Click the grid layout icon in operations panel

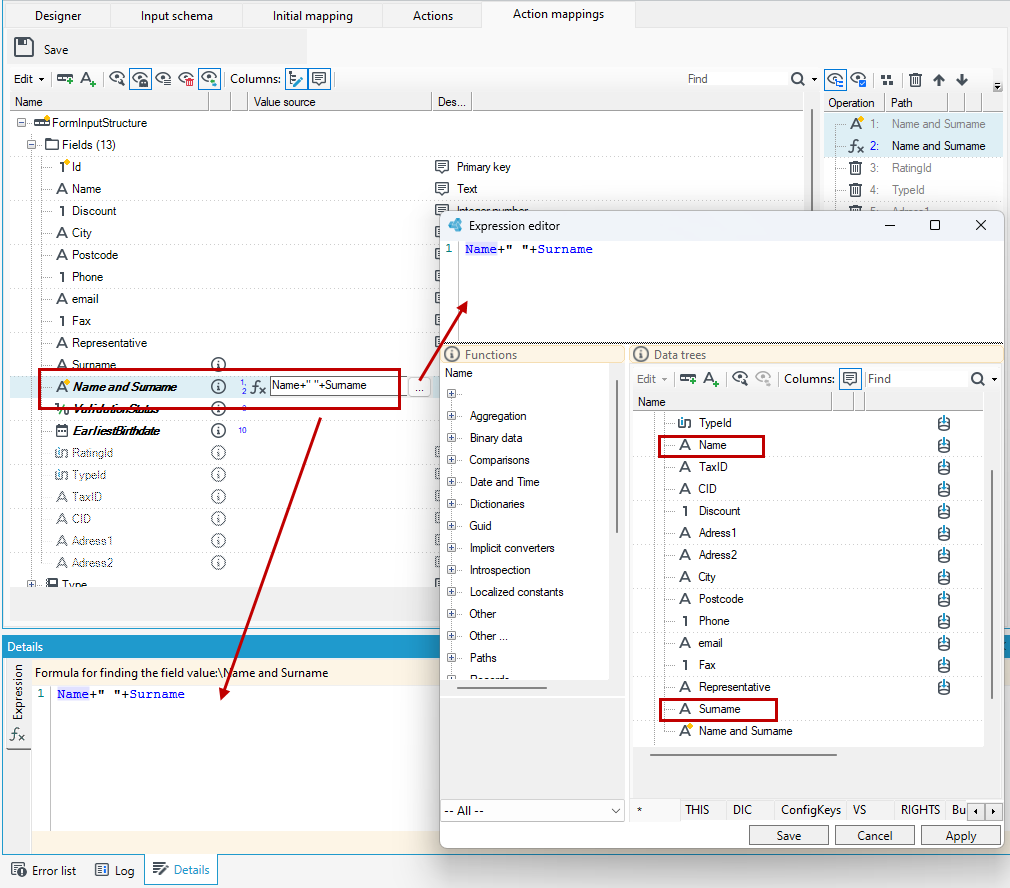coord(887,79)
